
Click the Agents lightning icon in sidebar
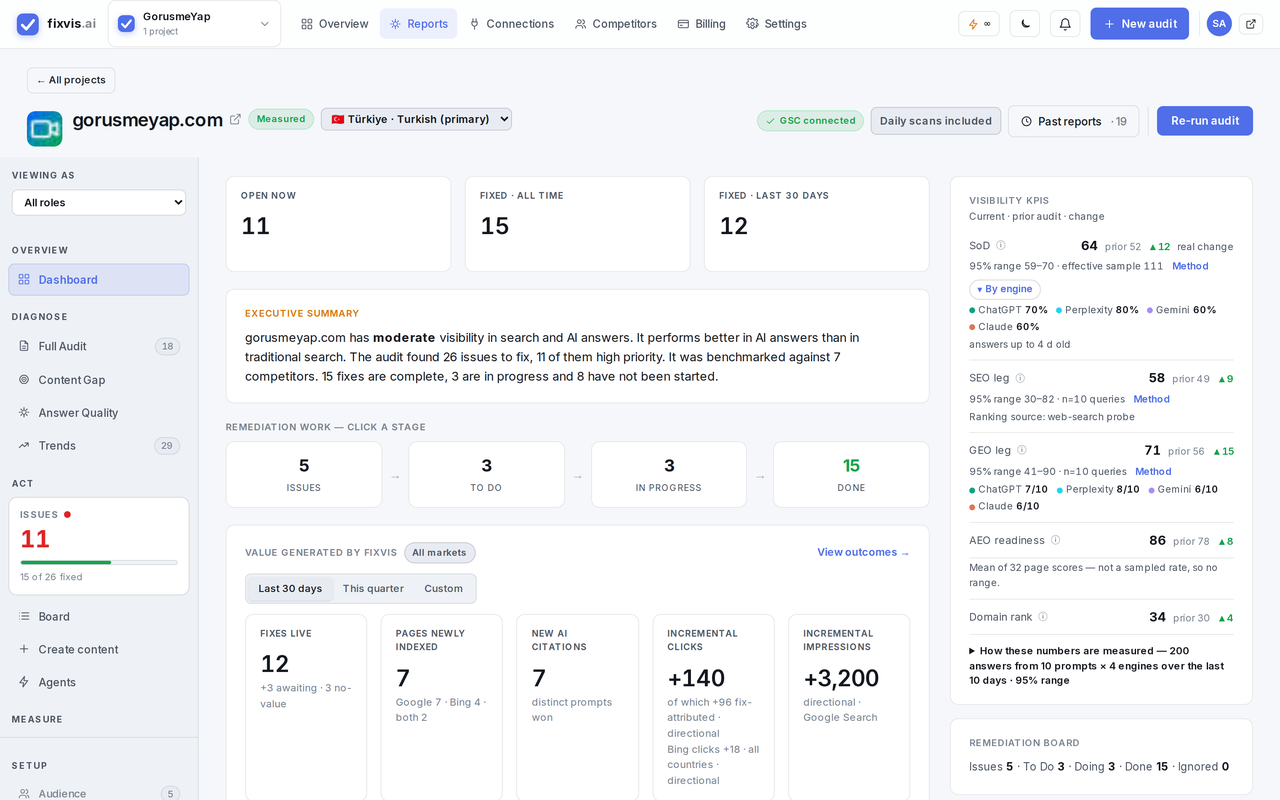coord(24,683)
